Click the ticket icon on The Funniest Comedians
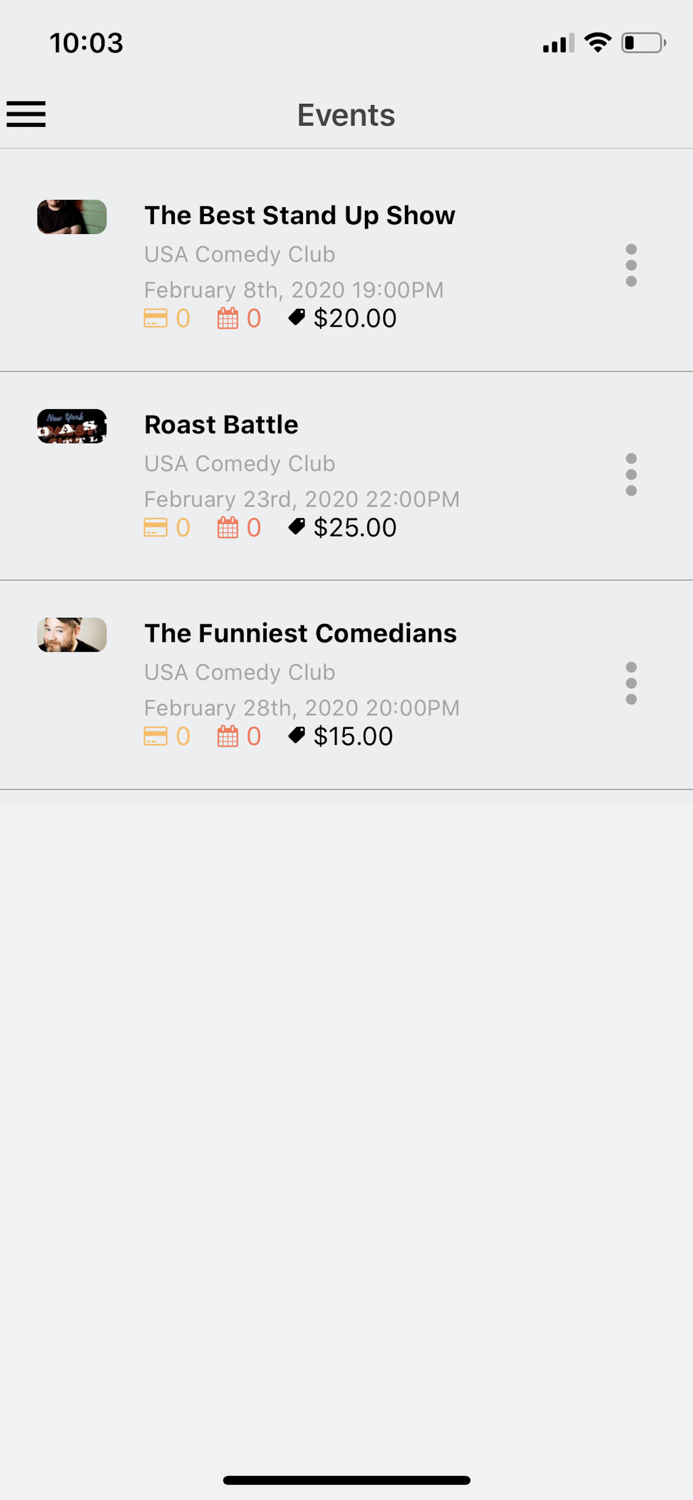 click(x=157, y=736)
